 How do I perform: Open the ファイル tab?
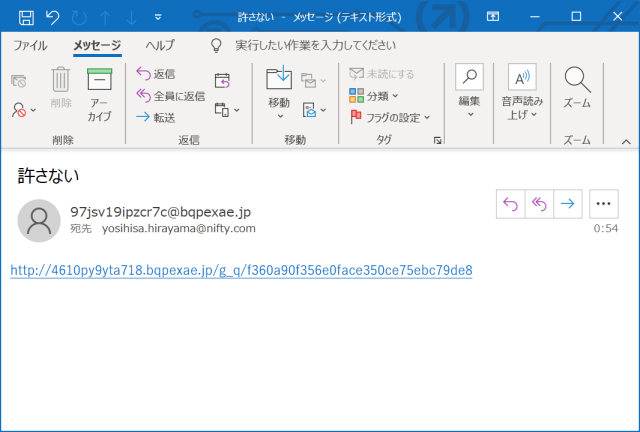point(30,45)
